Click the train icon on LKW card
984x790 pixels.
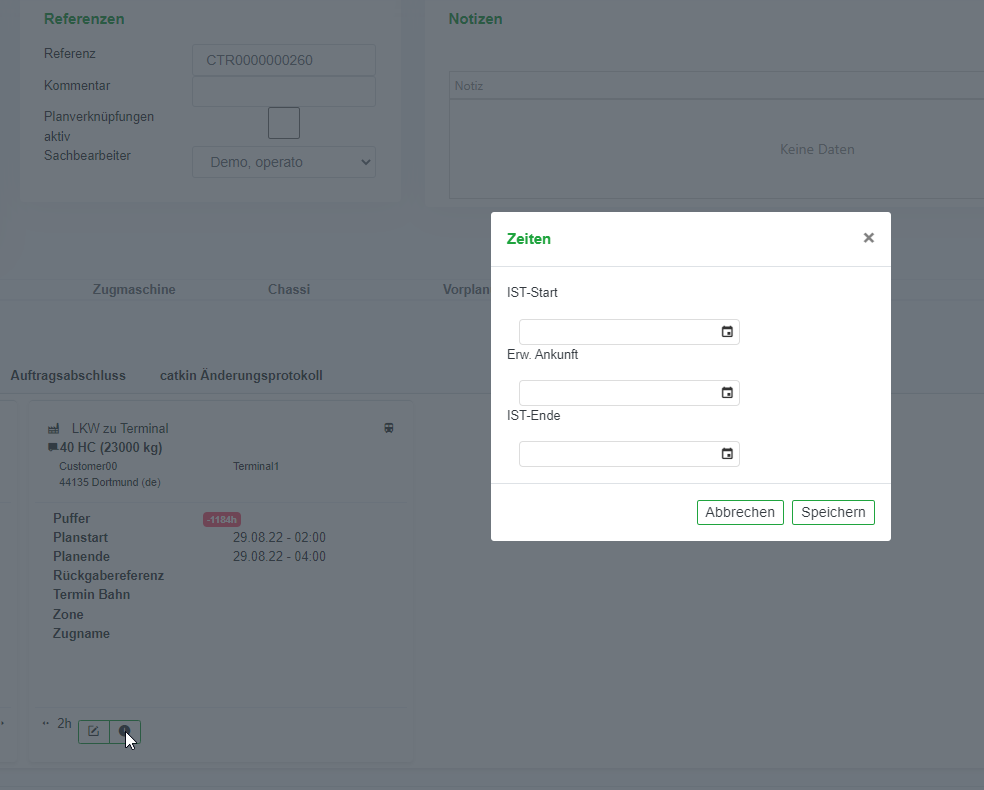pyautogui.click(x=389, y=428)
